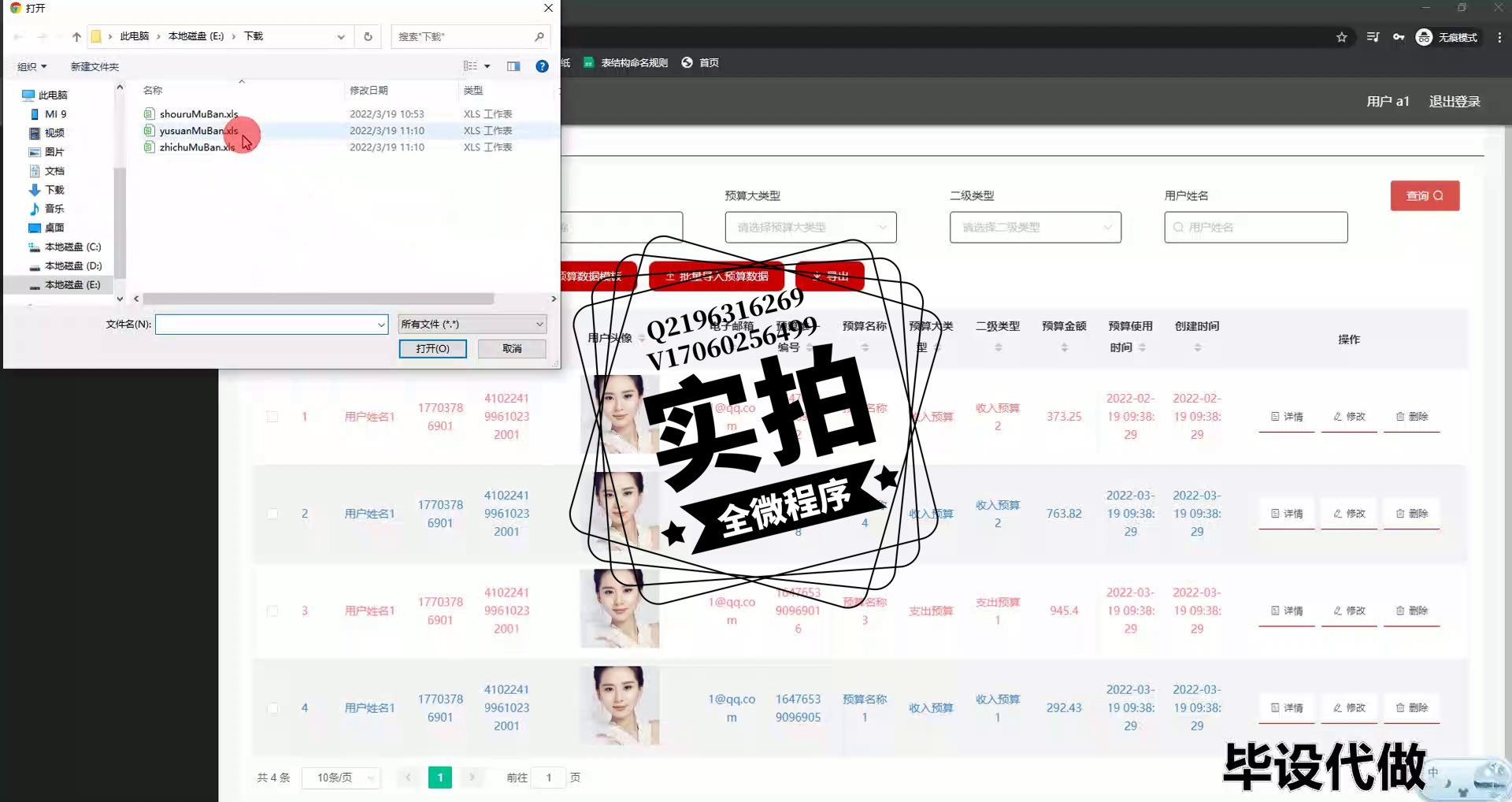The width and height of the screenshot is (1512, 802).
Task: Click 退出登录 in page header
Action: click(x=1455, y=102)
